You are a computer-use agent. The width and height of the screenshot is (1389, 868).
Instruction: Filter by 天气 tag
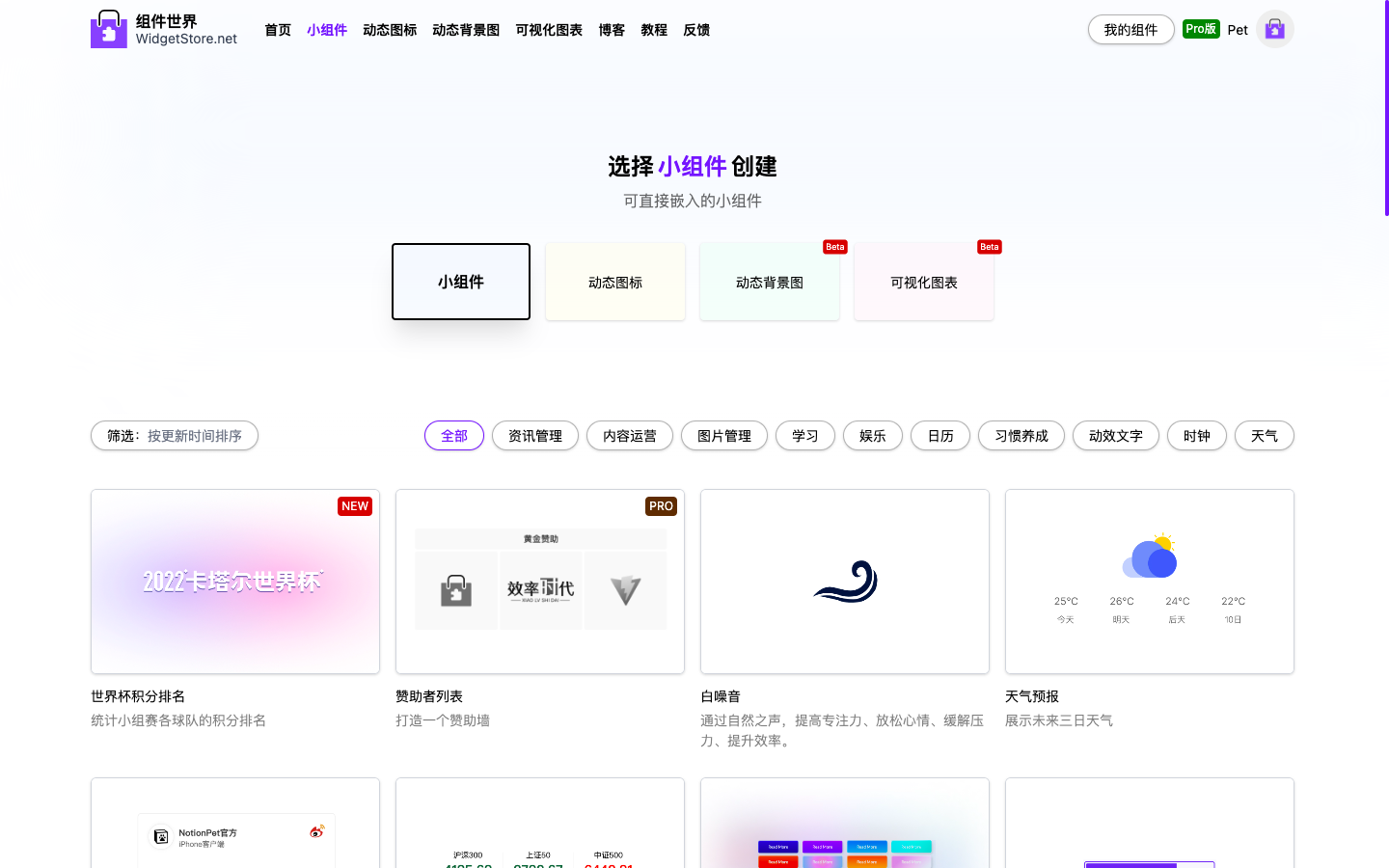point(1265,436)
